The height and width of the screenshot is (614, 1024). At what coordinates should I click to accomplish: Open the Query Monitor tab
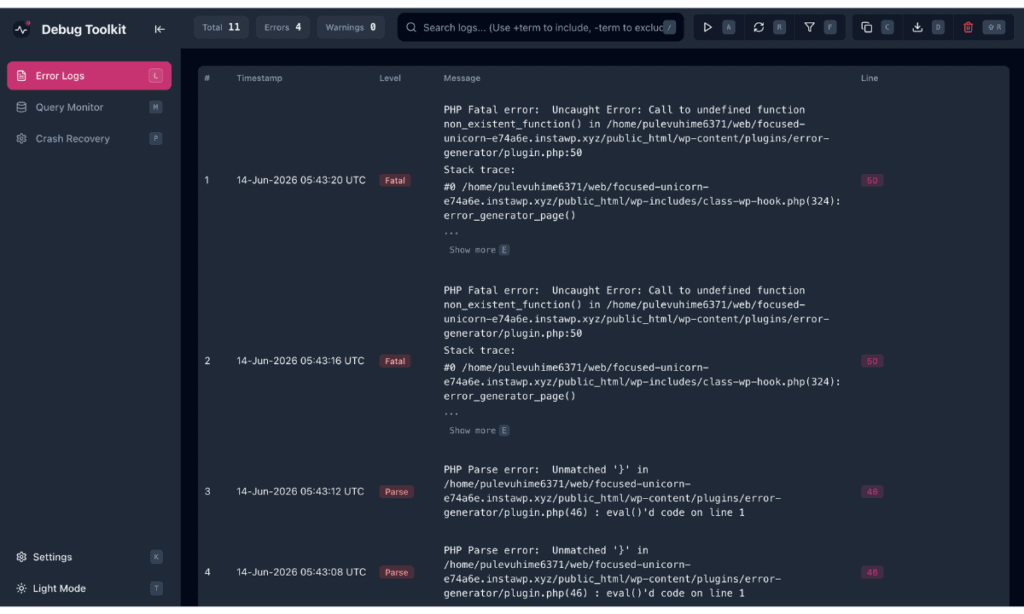pyautogui.click(x=89, y=107)
